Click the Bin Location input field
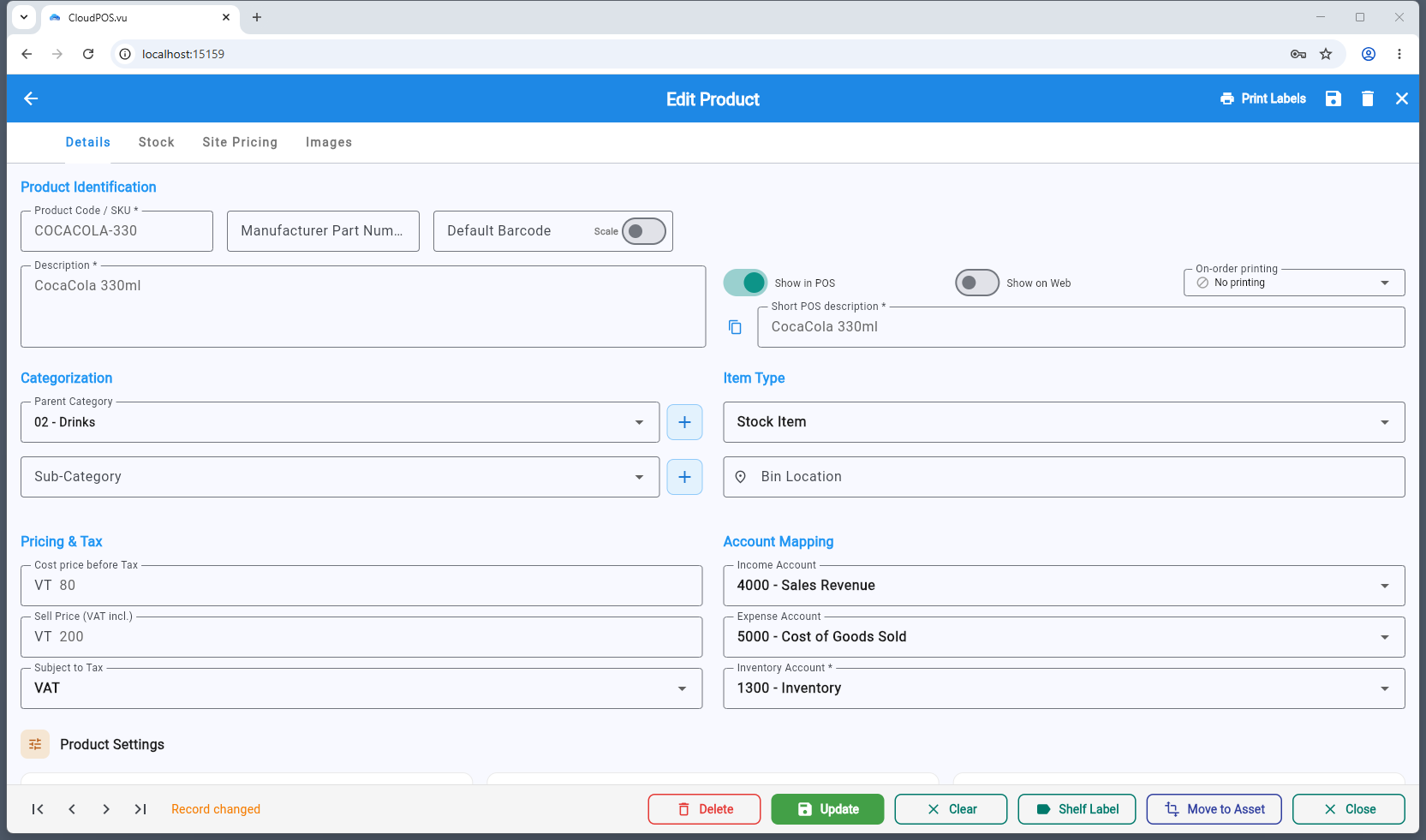 [x=1064, y=477]
